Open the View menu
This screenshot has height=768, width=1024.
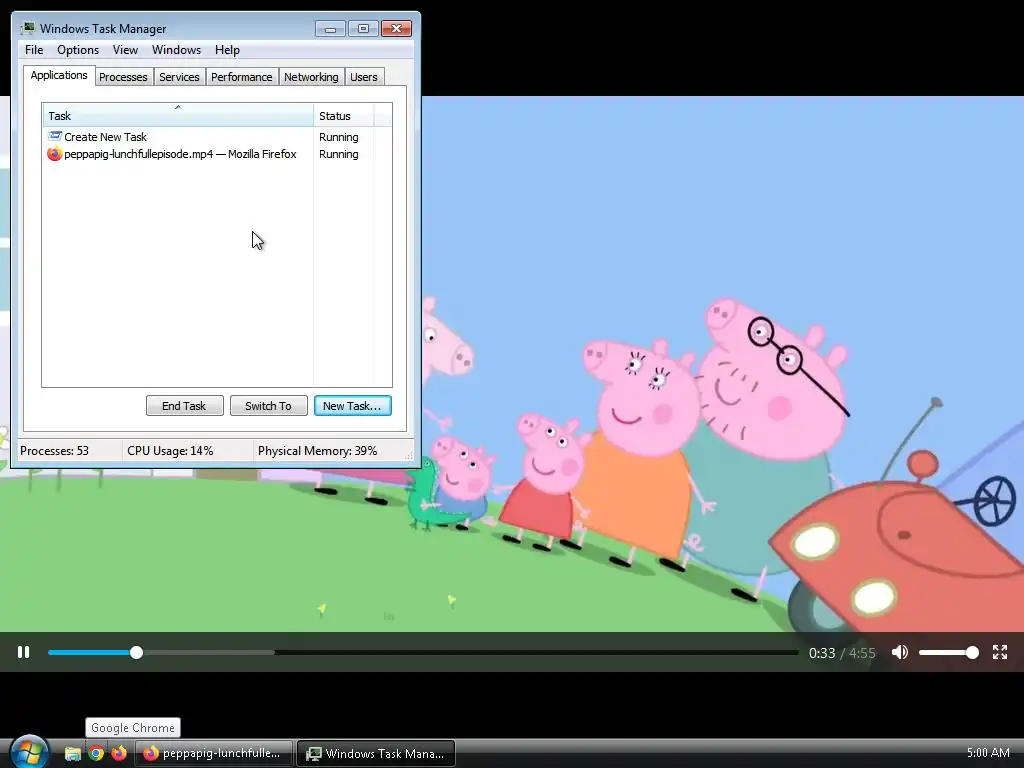click(x=125, y=50)
